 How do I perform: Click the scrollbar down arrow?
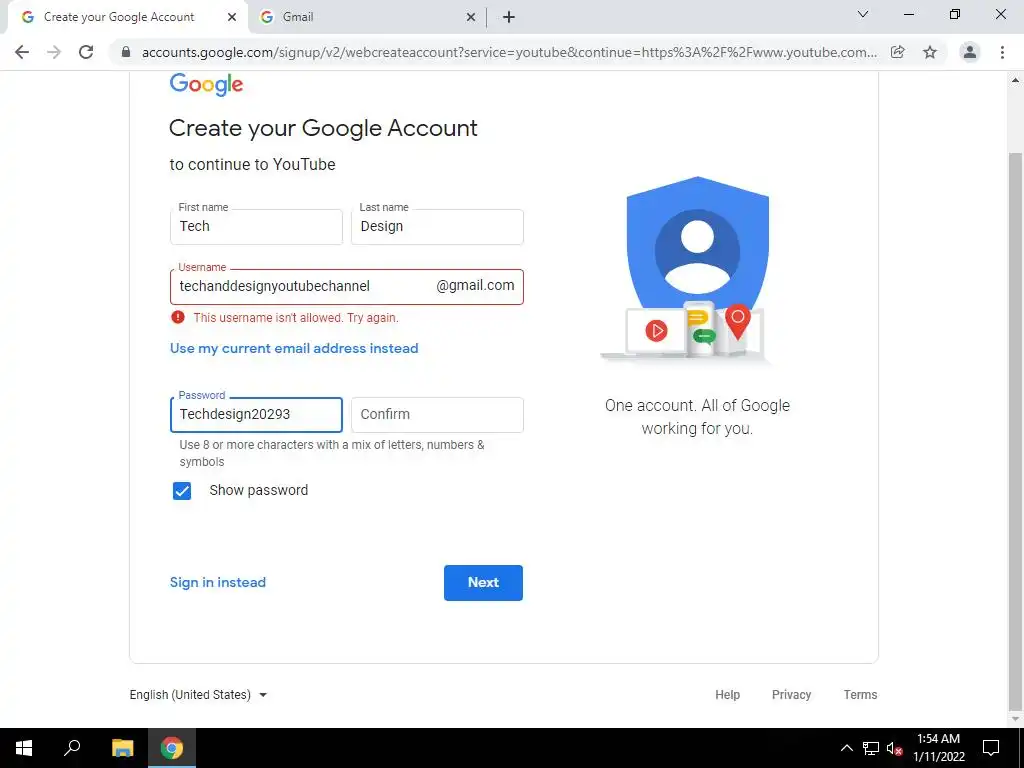[1015, 719]
